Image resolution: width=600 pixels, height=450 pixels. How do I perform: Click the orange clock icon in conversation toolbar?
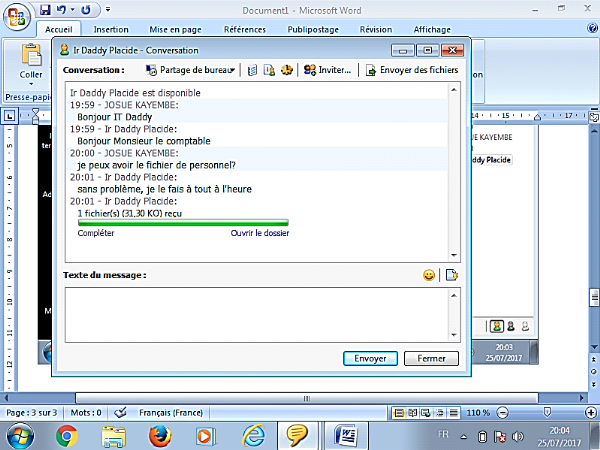287,70
